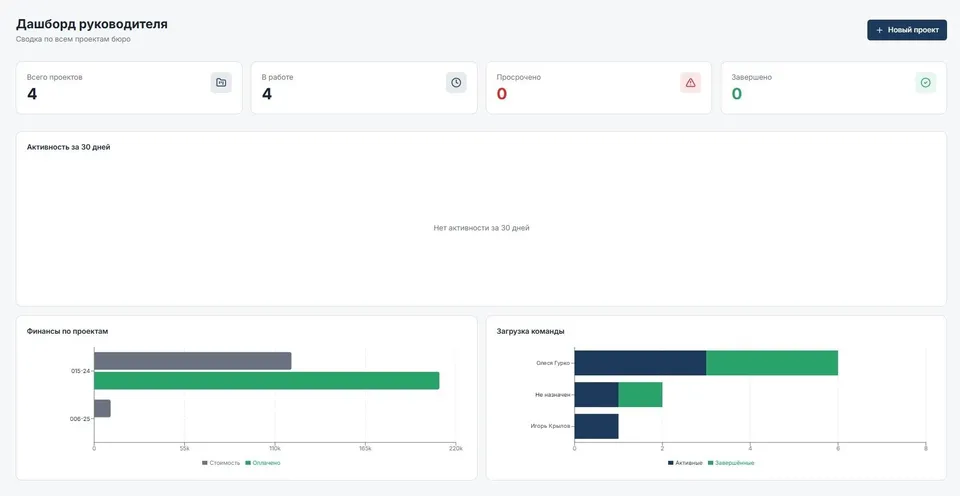The image size is (960, 496).
Task: Click the Активные legend entry
Action: click(685, 463)
